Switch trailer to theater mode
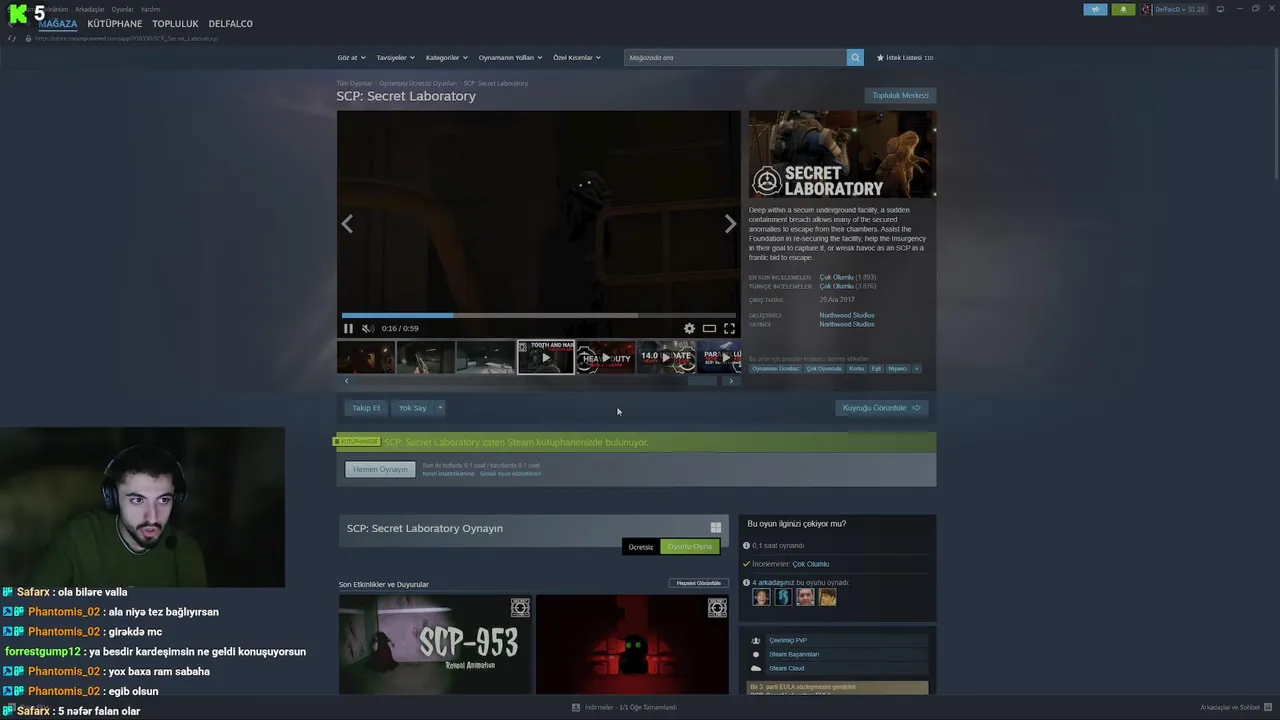 tap(709, 328)
